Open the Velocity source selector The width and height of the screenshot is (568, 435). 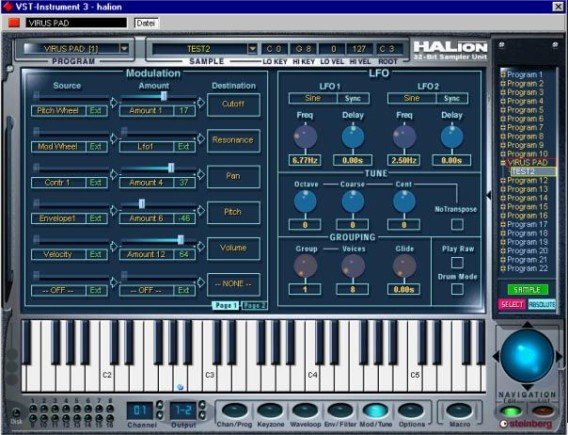(x=58, y=254)
